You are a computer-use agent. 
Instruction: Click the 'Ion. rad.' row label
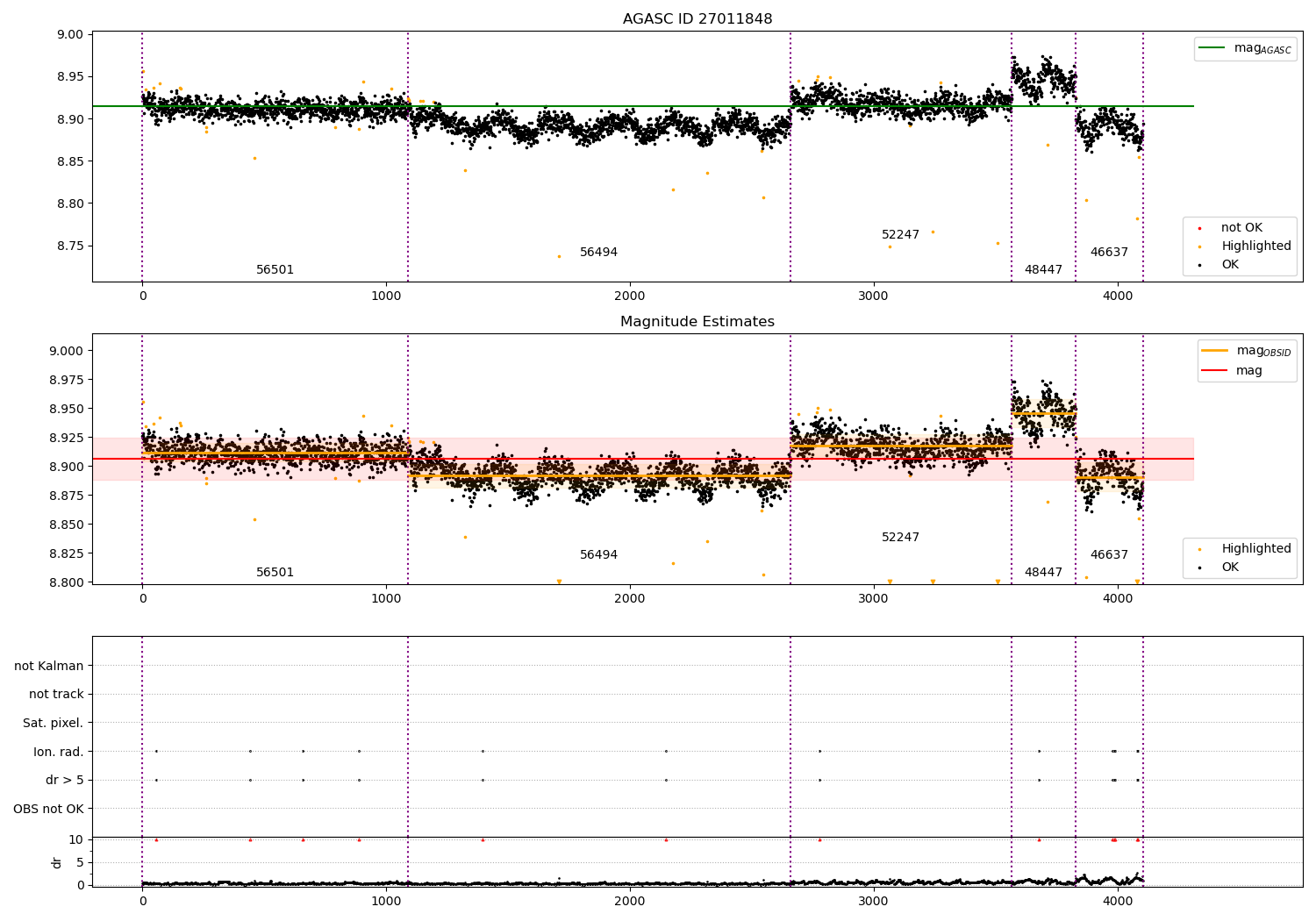[59, 752]
